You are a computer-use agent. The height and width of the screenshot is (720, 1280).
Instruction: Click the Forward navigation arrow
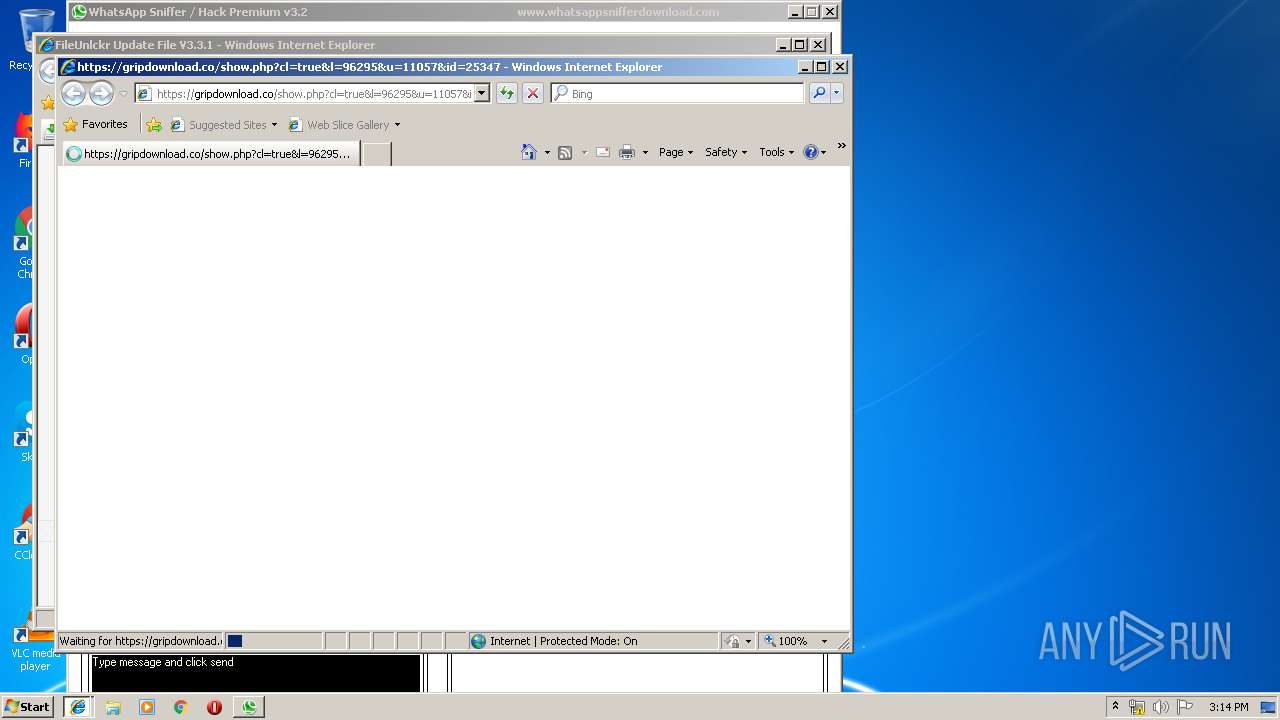click(x=101, y=94)
